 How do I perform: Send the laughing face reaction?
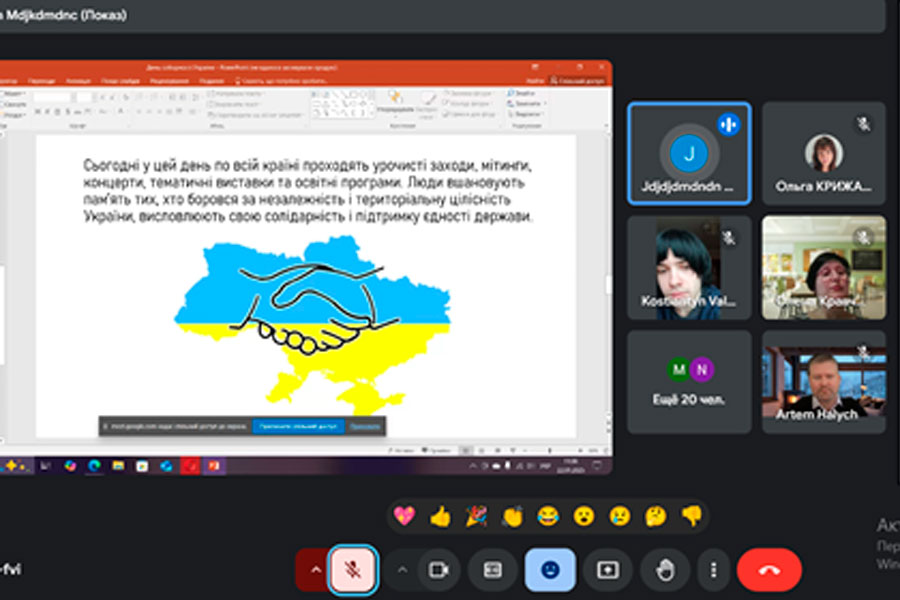548,516
